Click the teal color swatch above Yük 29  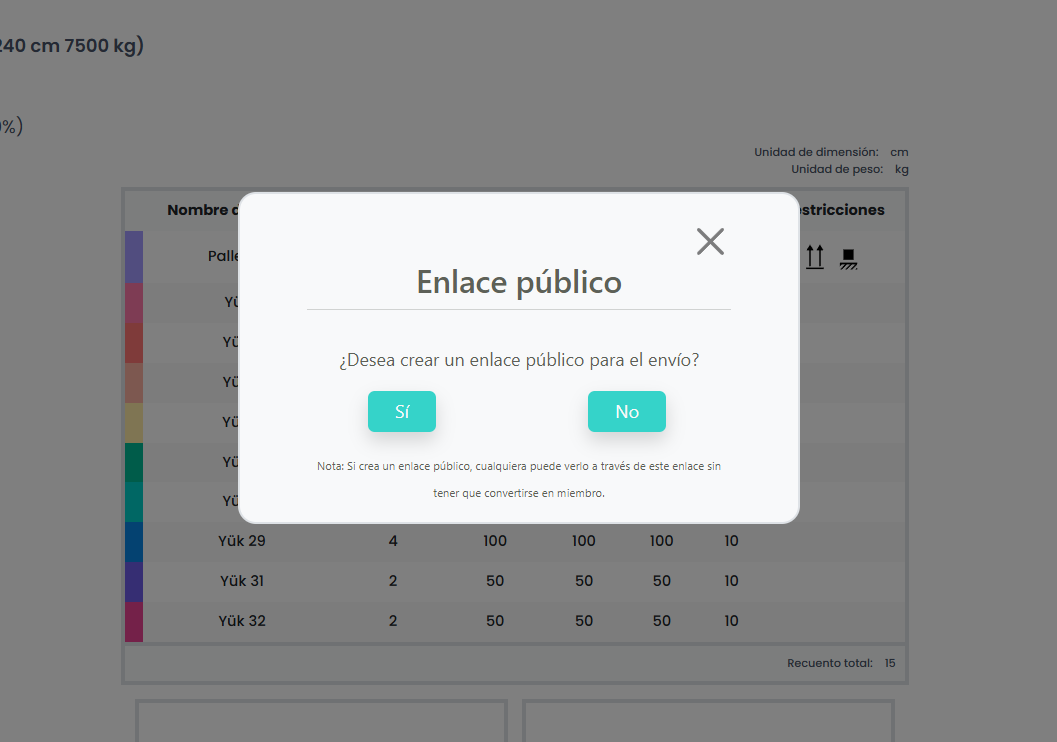(133, 501)
